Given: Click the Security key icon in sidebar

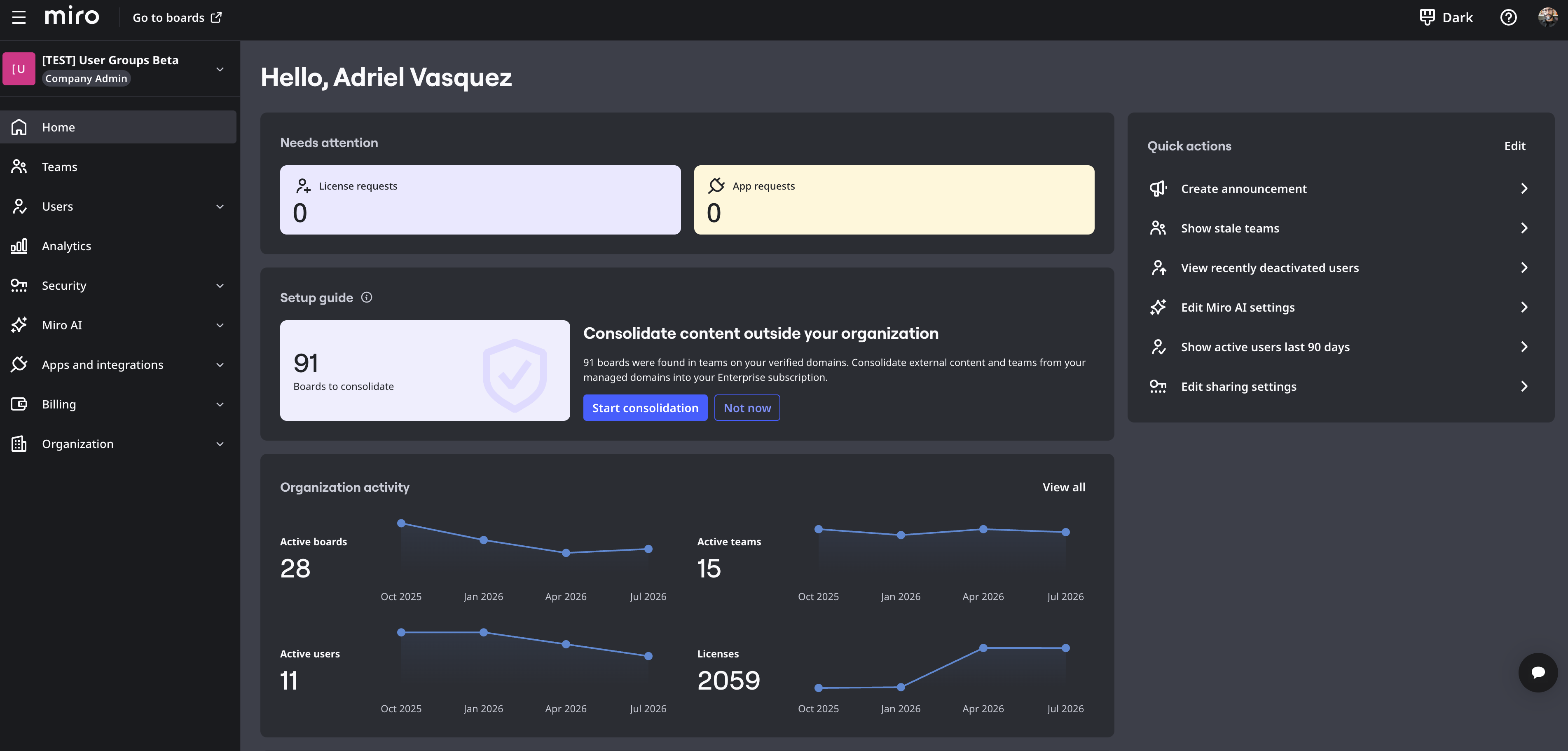Looking at the screenshot, I should tap(19, 286).
